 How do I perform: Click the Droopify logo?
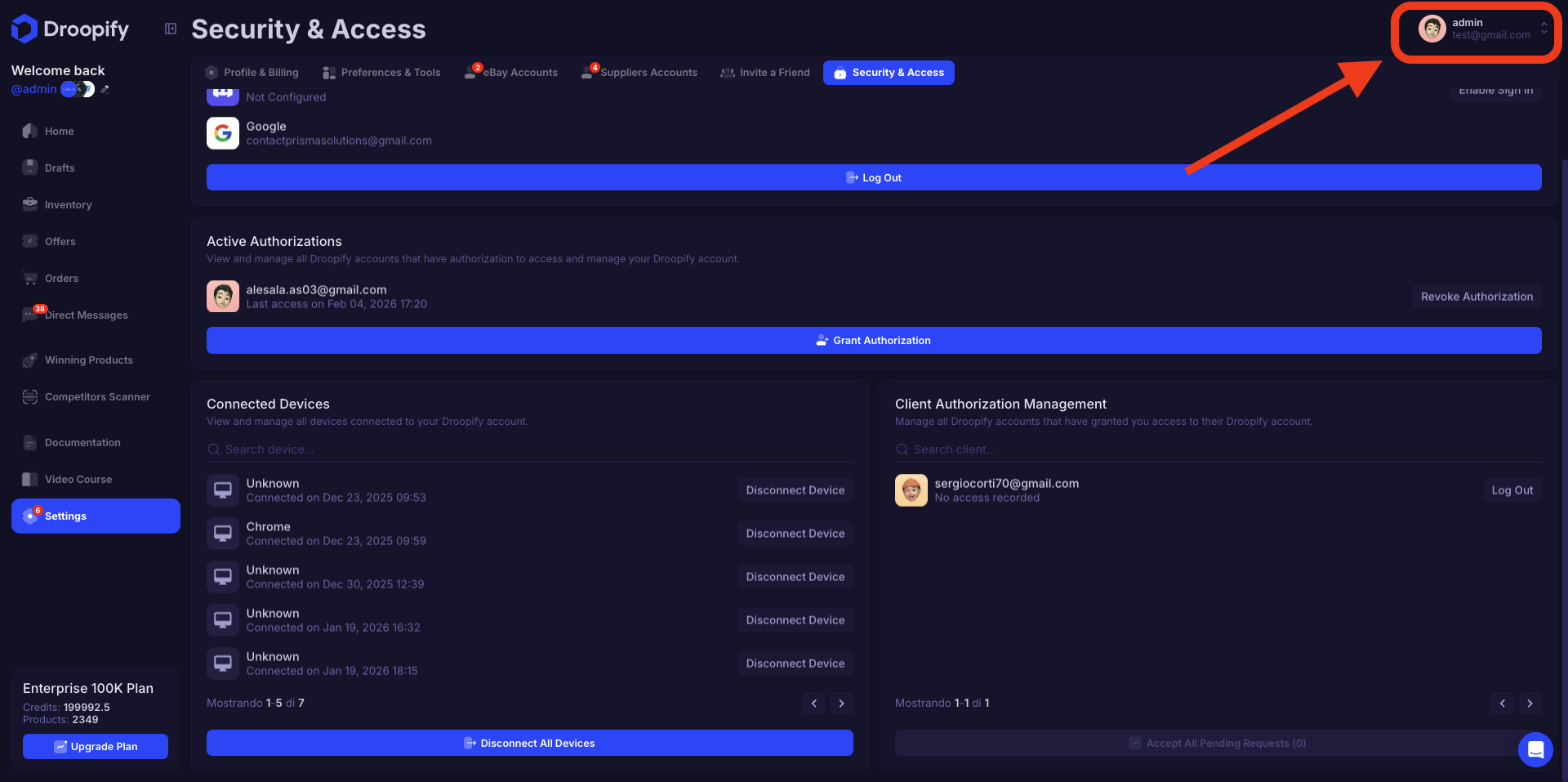coord(70,29)
